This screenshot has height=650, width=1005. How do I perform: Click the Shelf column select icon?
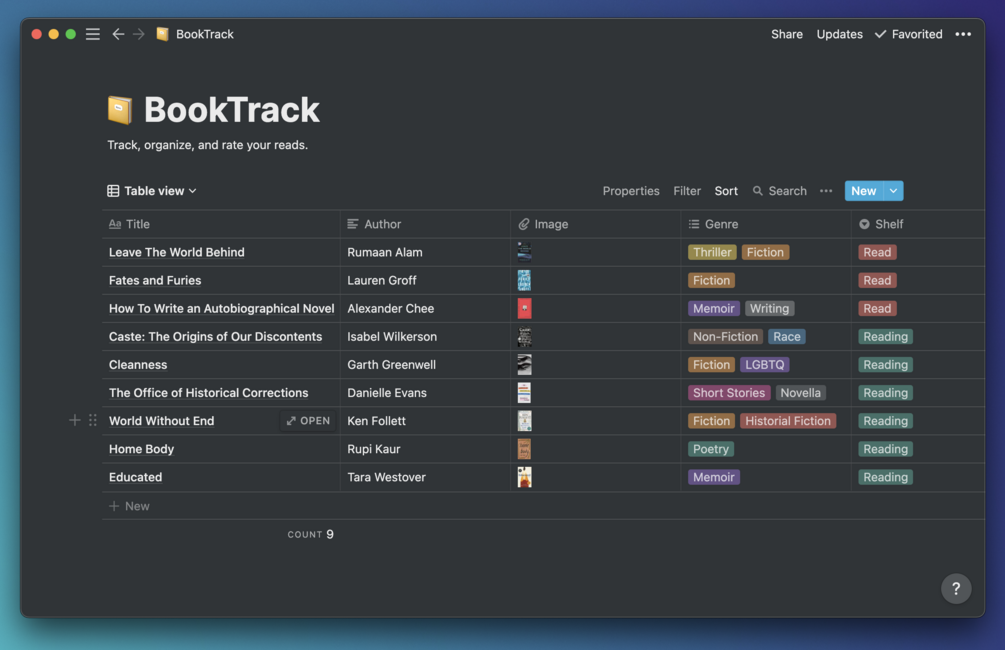(x=864, y=224)
